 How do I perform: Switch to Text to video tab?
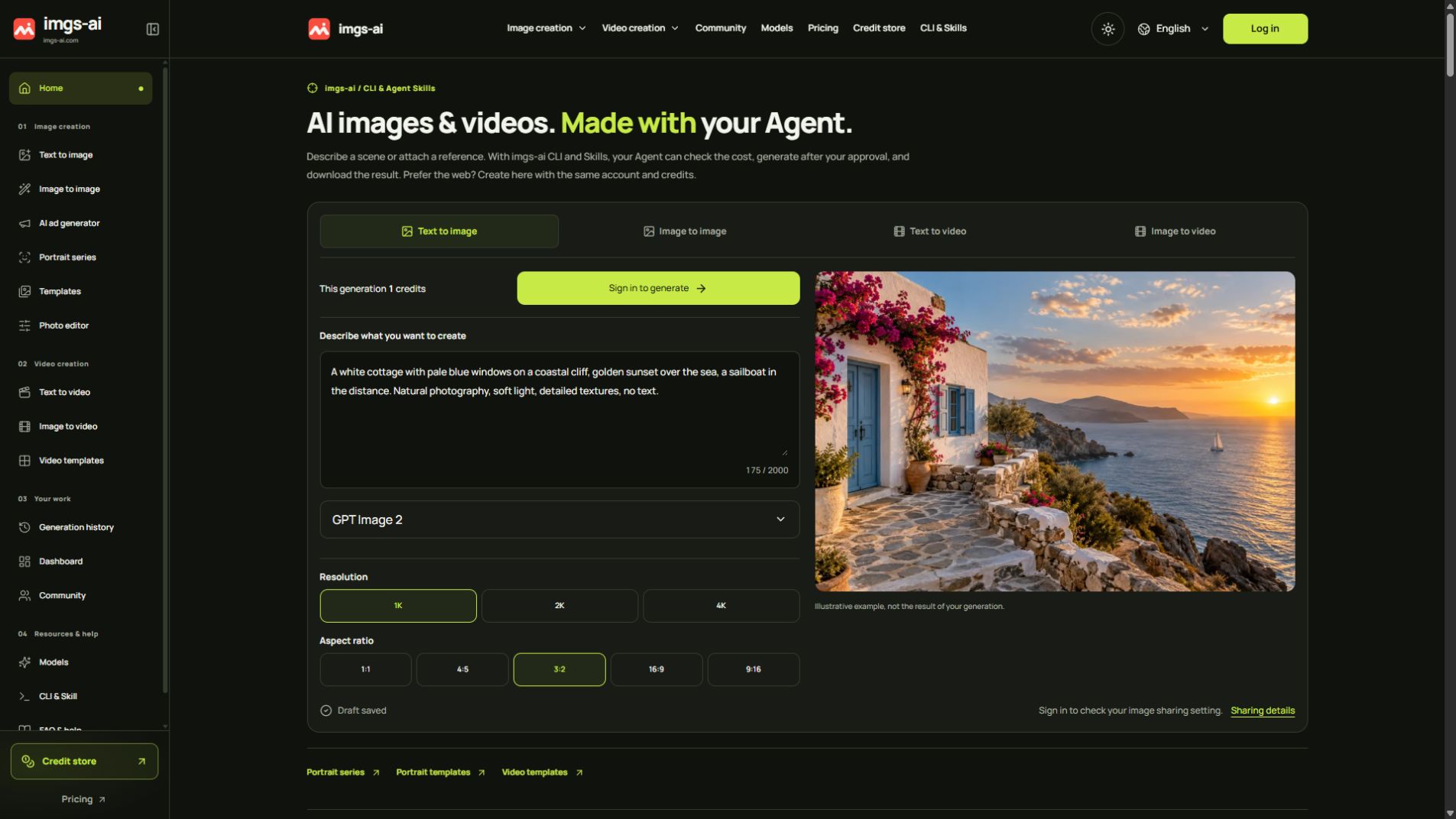coord(930,231)
